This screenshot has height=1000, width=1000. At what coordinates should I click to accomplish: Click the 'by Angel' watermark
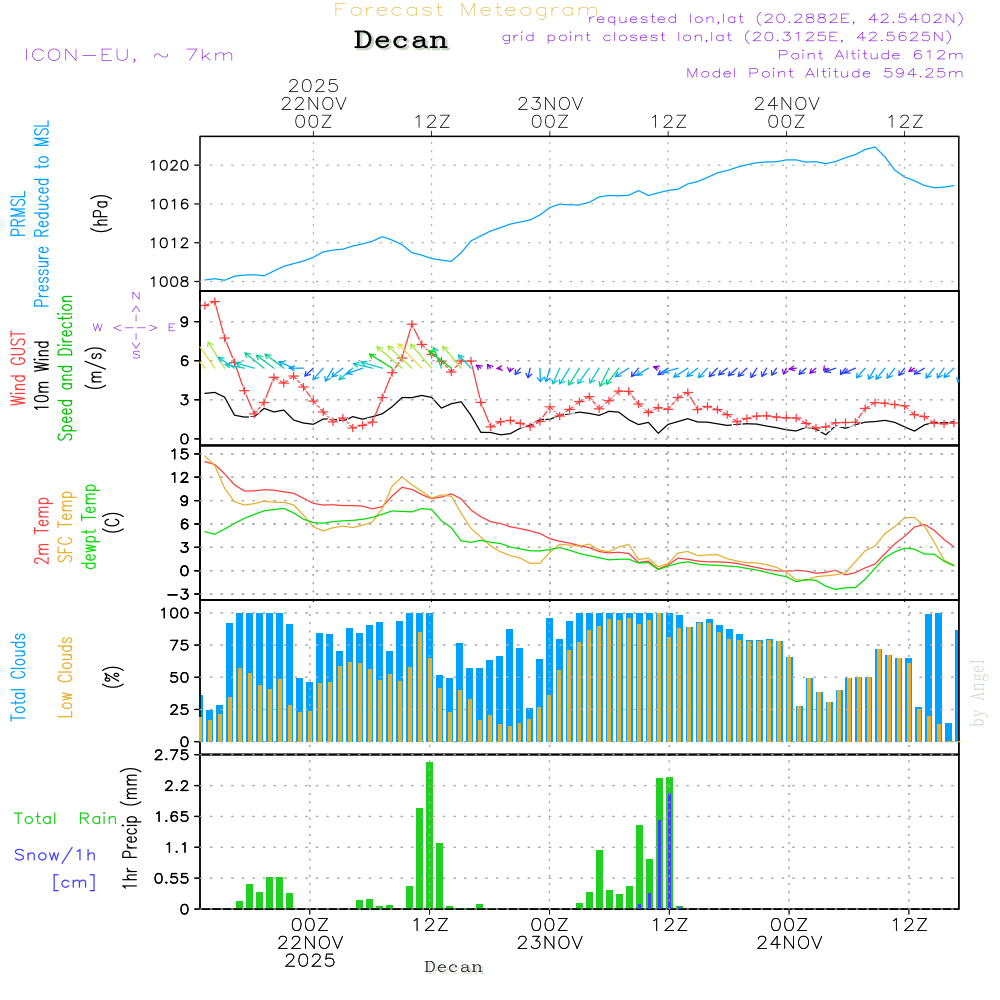(978, 693)
